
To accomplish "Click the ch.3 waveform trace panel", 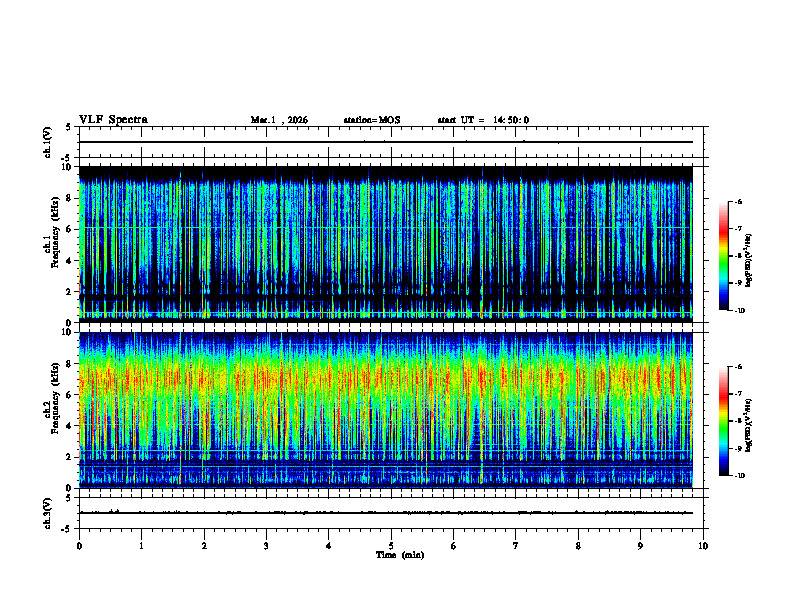I will pyautogui.click(x=391, y=513).
